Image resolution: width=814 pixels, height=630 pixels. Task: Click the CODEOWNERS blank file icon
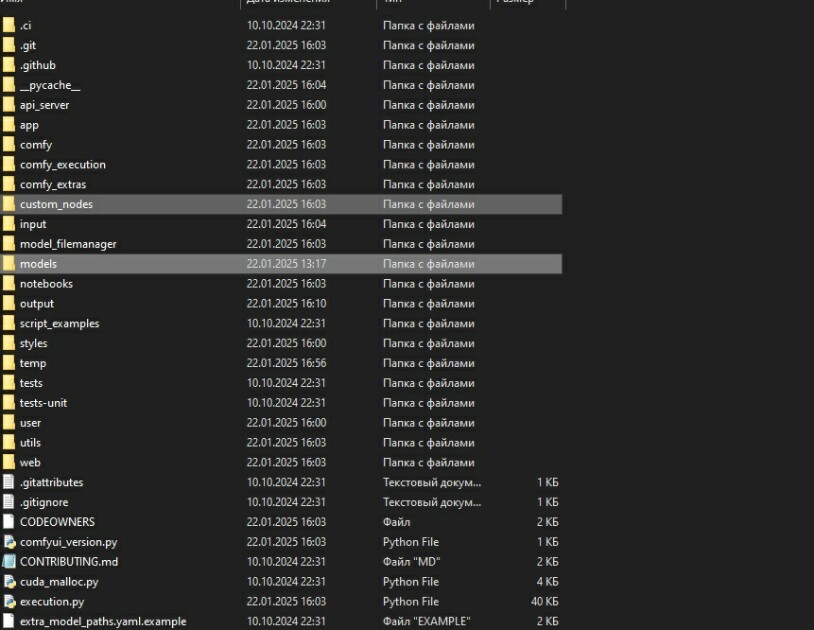pyautogui.click(x=8, y=522)
